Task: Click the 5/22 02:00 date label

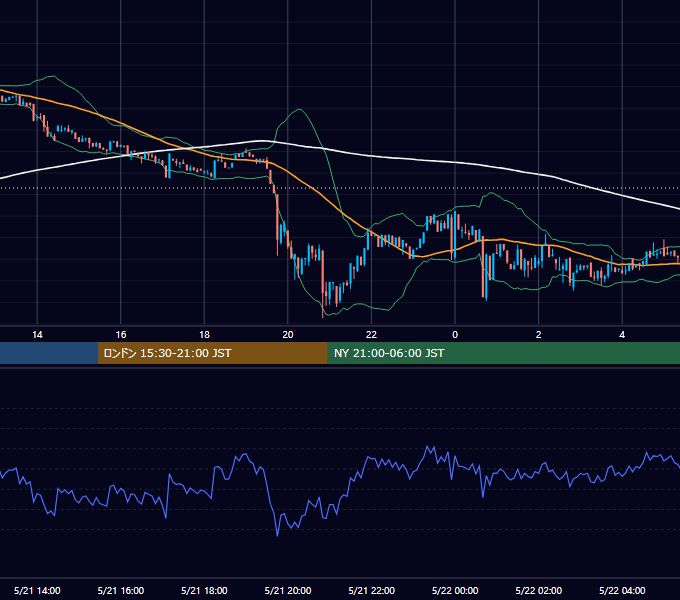Action: tap(538, 590)
